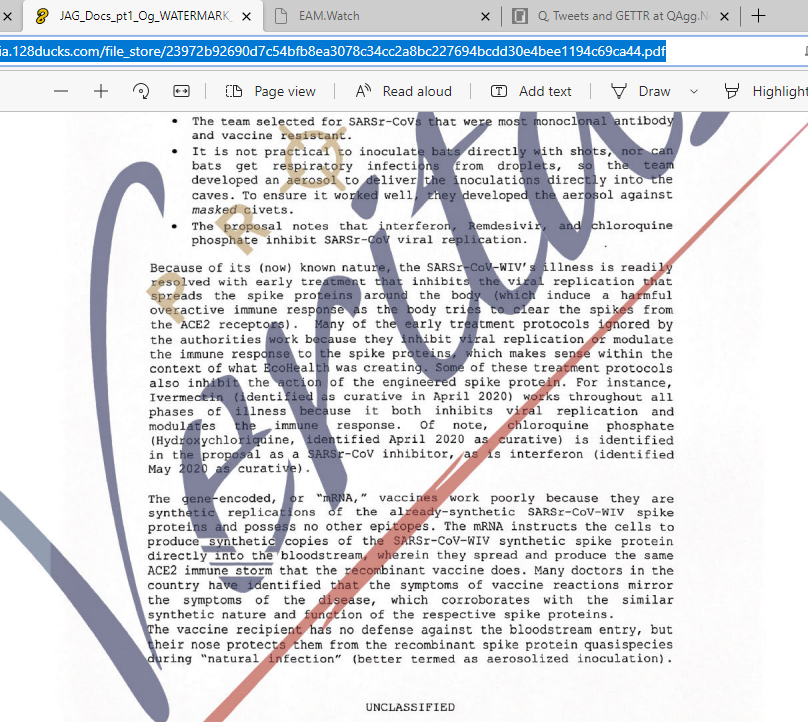Click the italic word 'masked' in bullet
Viewport: 808px width, 722px height.
point(214,210)
